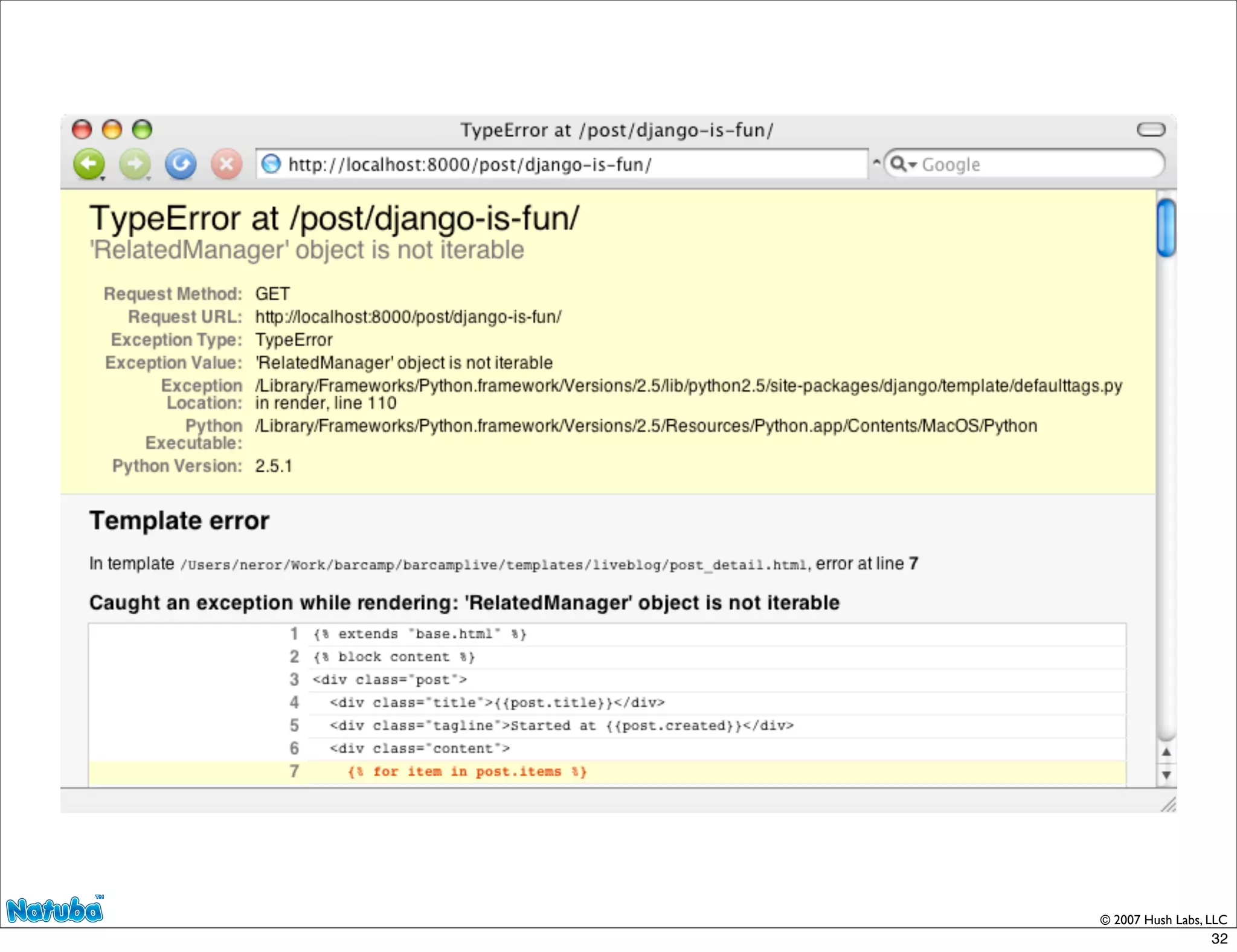Open the search engine magnifier dropdown
1237x952 pixels.
(904, 164)
